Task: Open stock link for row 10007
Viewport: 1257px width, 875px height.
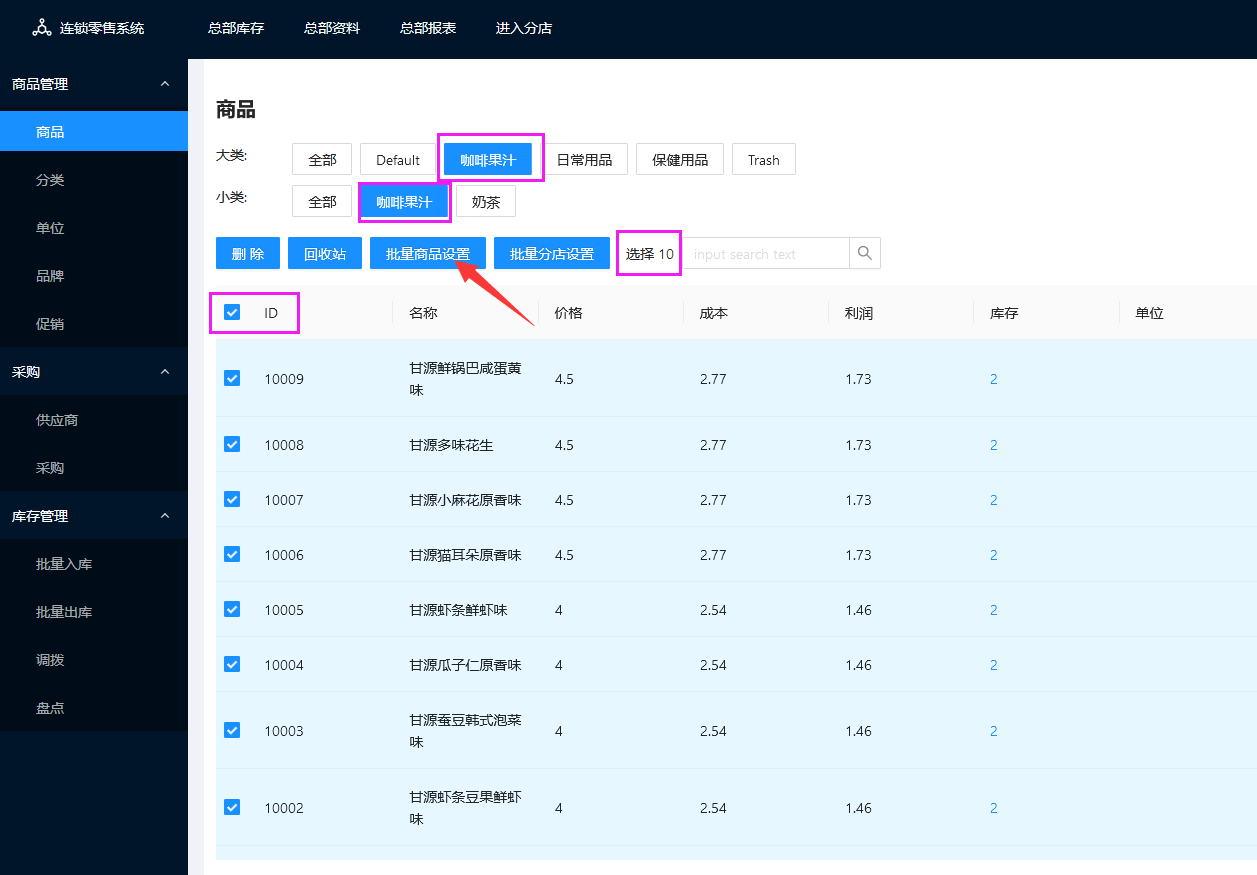Action: coord(994,499)
